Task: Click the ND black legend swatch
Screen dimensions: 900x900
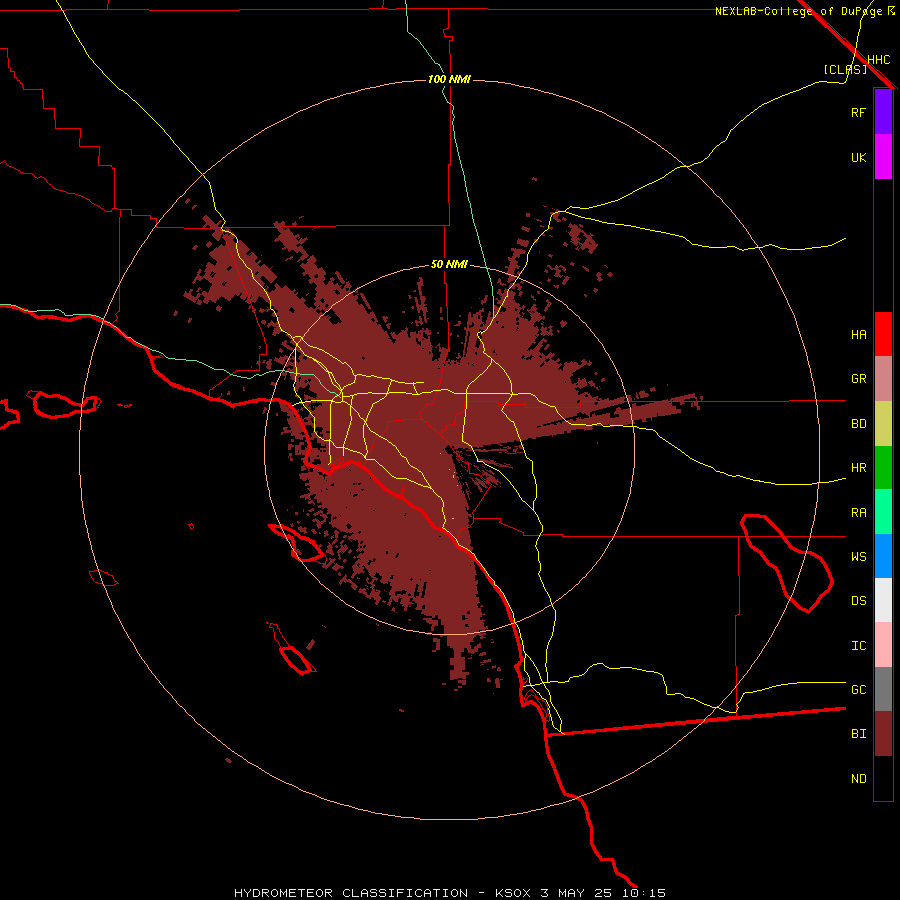Action: coord(883,778)
